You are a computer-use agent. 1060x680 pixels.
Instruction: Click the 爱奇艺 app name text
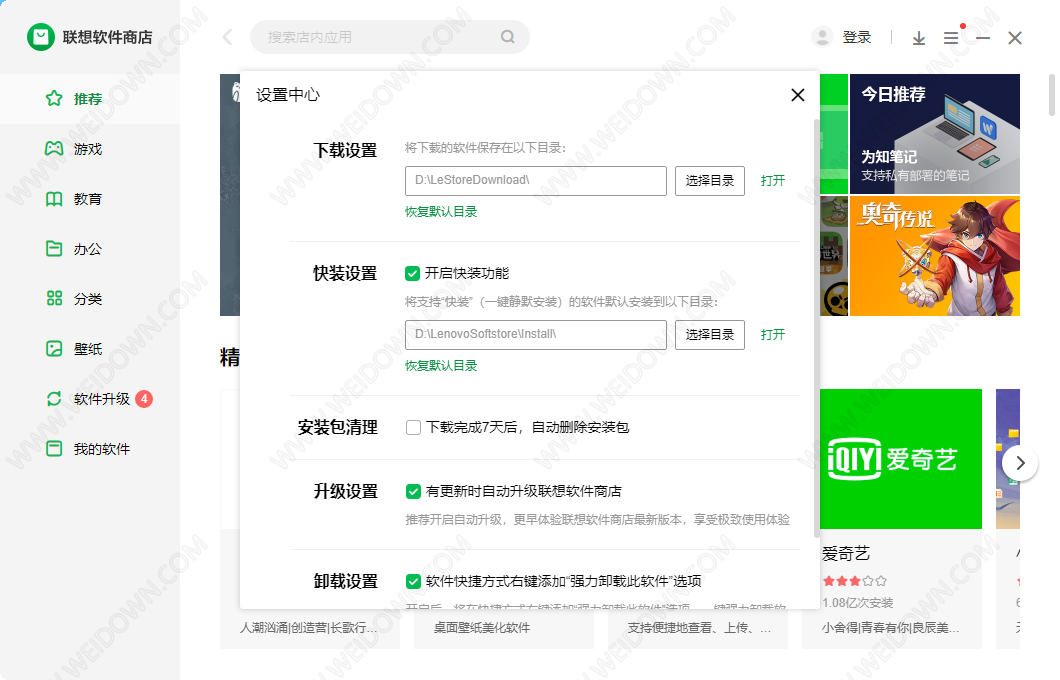coord(846,554)
